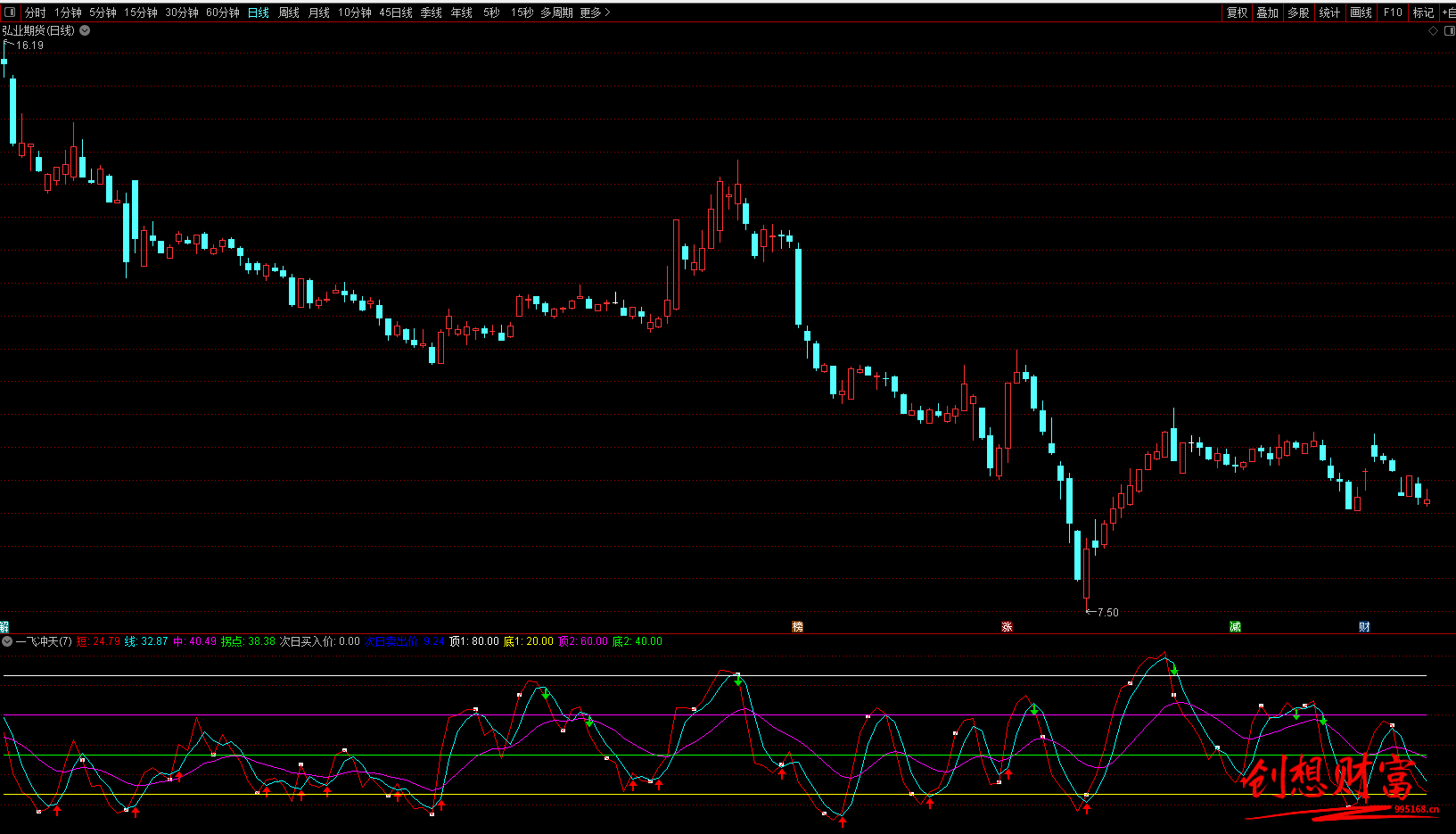The image size is (1456, 834).
Task: Select the 15分钟 period tab
Action: 141,12
